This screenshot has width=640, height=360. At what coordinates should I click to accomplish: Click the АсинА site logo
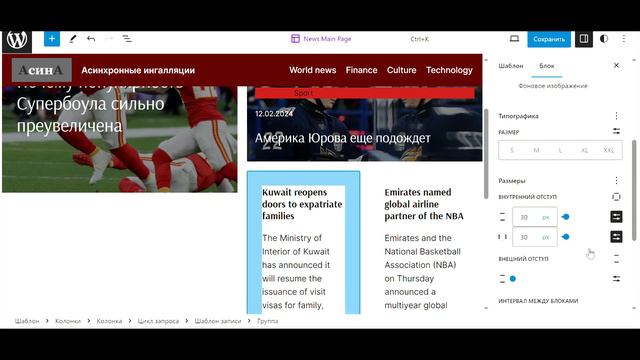(42, 70)
